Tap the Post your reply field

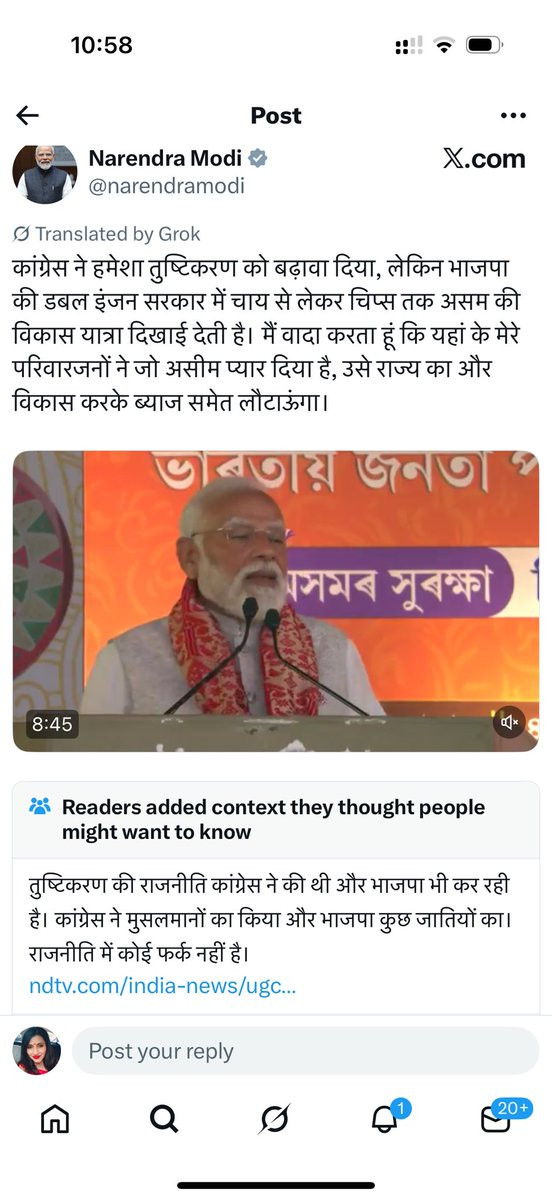(x=305, y=1051)
